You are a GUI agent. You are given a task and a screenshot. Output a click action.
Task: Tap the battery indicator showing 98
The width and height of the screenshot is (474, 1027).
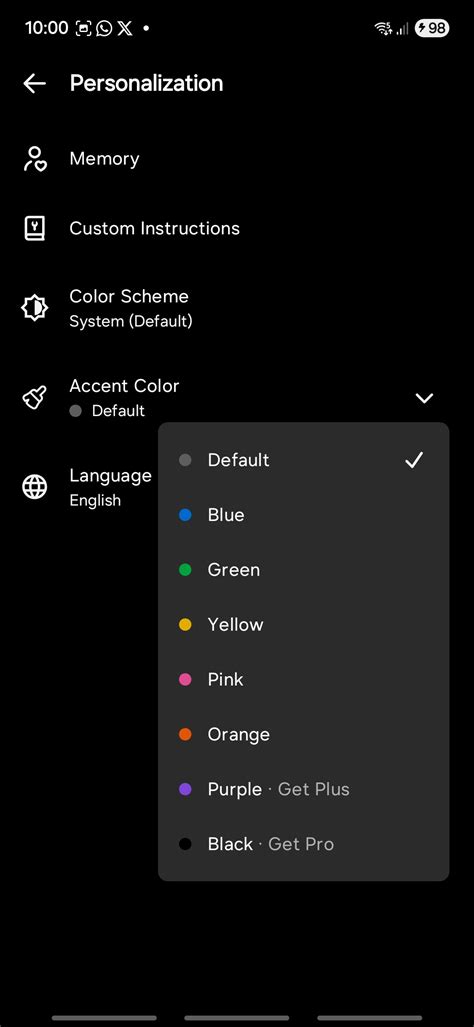[x=432, y=28]
